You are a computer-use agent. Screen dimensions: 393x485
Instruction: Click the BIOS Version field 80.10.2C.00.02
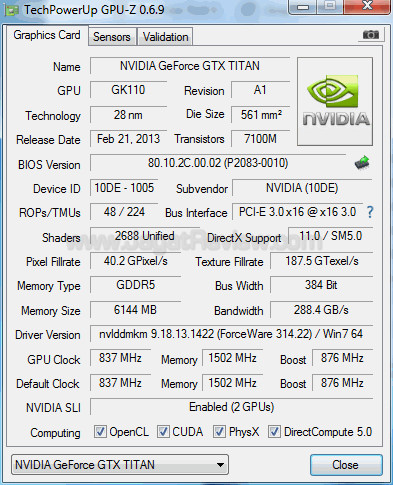(x=218, y=163)
